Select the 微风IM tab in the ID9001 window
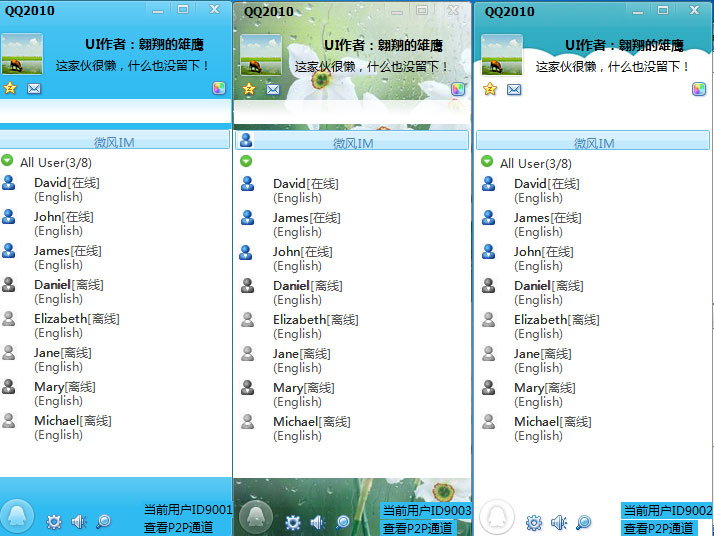 pyautogui.click(x=115, y=140)
